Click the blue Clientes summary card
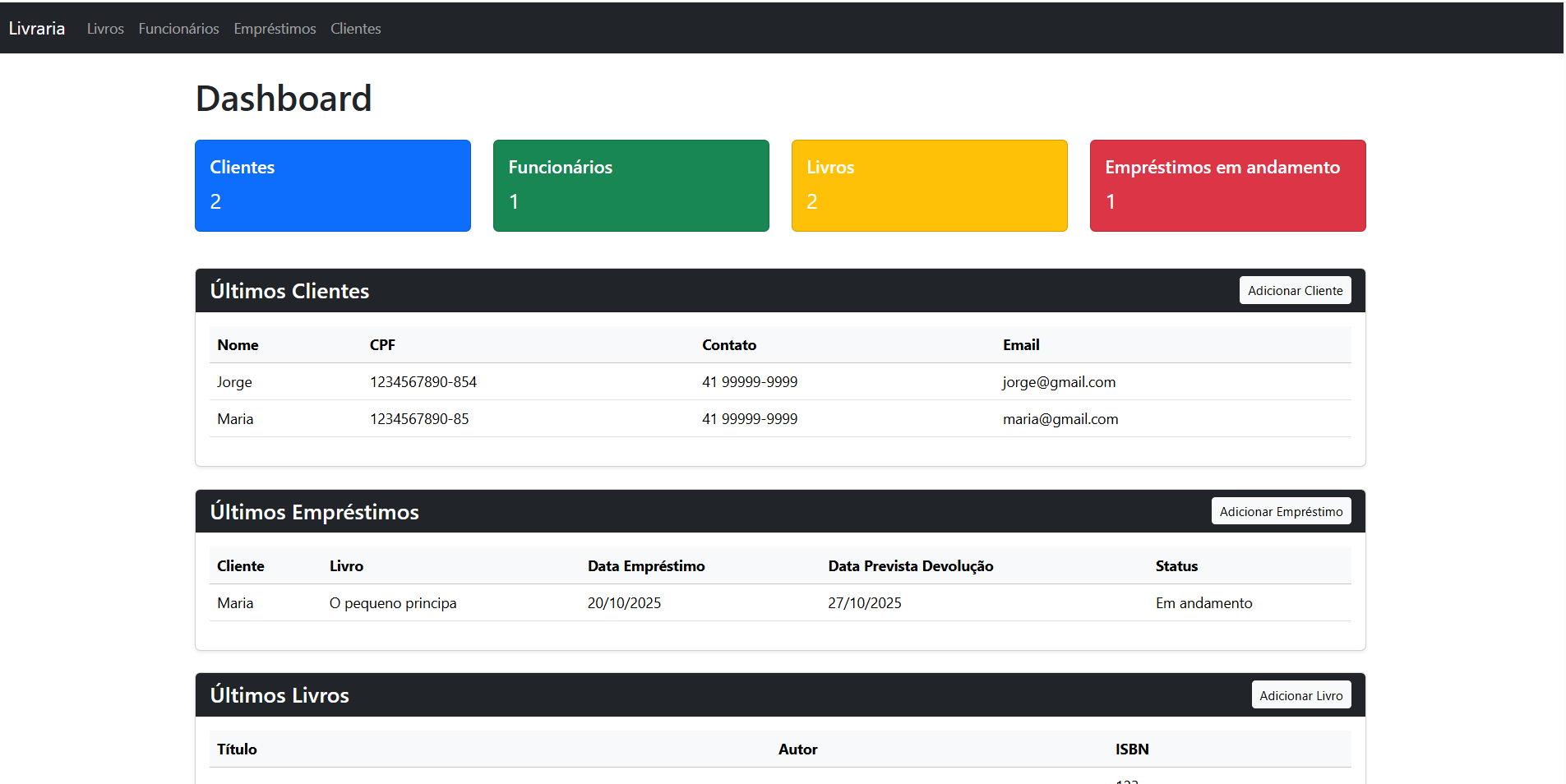The height and width of the screenshot is (784, 1566). click(x=332, y=186)
